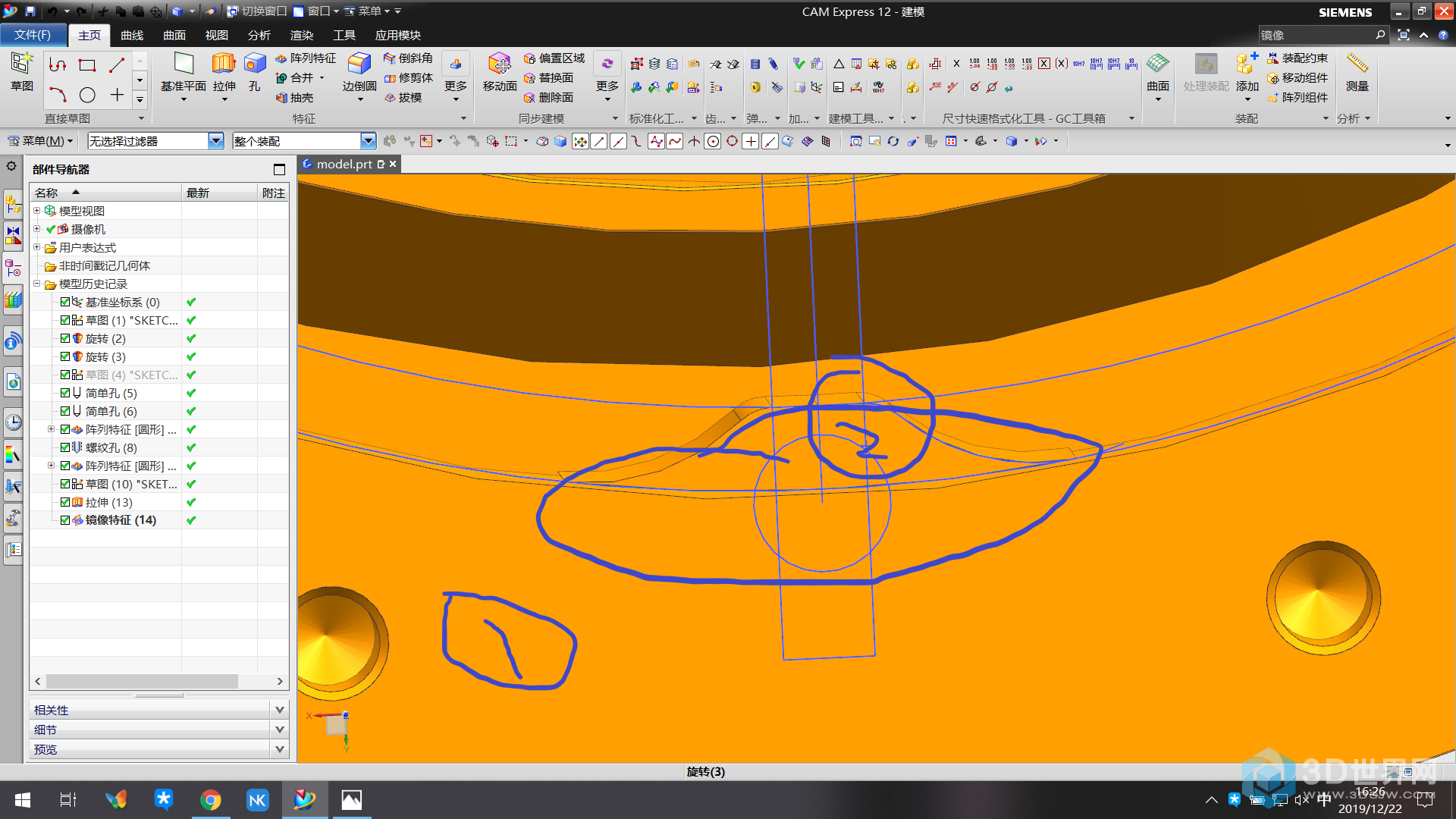Expand the 模型视图 tree node

click(x=36, y=211)
